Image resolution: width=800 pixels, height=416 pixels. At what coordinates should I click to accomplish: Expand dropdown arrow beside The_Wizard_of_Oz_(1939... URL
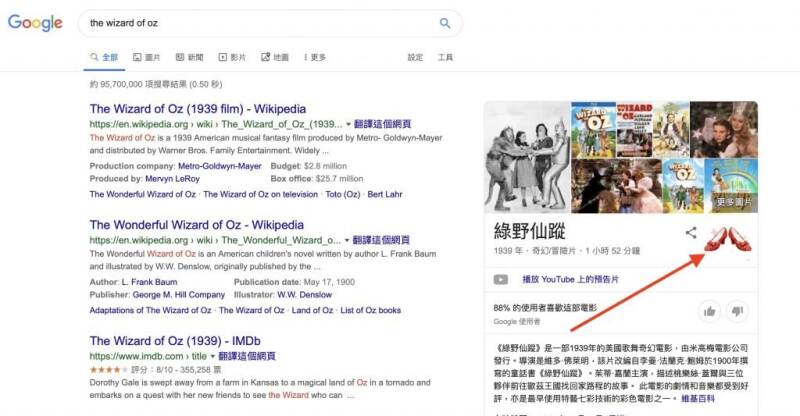(348, 124)
